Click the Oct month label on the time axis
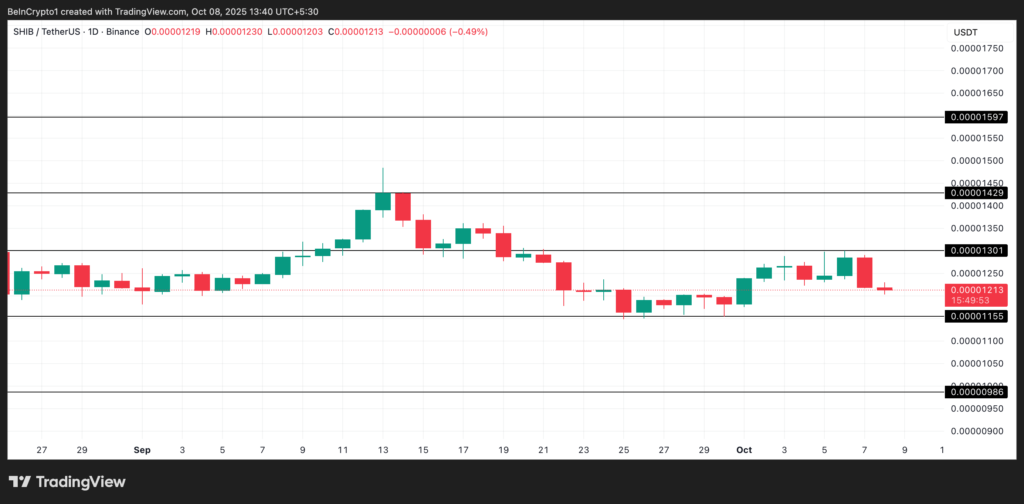The width and height of the screenshot is (1024, 504). pos(743,451)
